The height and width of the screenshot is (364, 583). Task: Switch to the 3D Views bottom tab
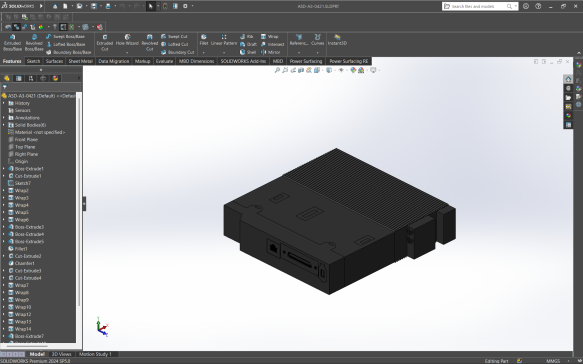coord(61,354)
